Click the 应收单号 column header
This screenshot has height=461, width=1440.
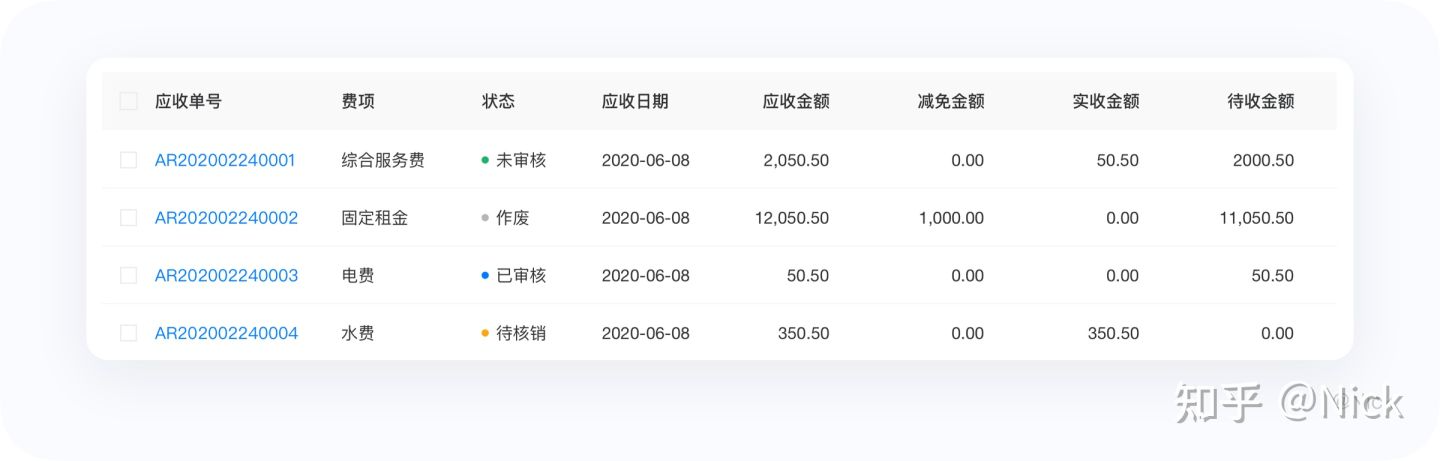tap(188, 101)
